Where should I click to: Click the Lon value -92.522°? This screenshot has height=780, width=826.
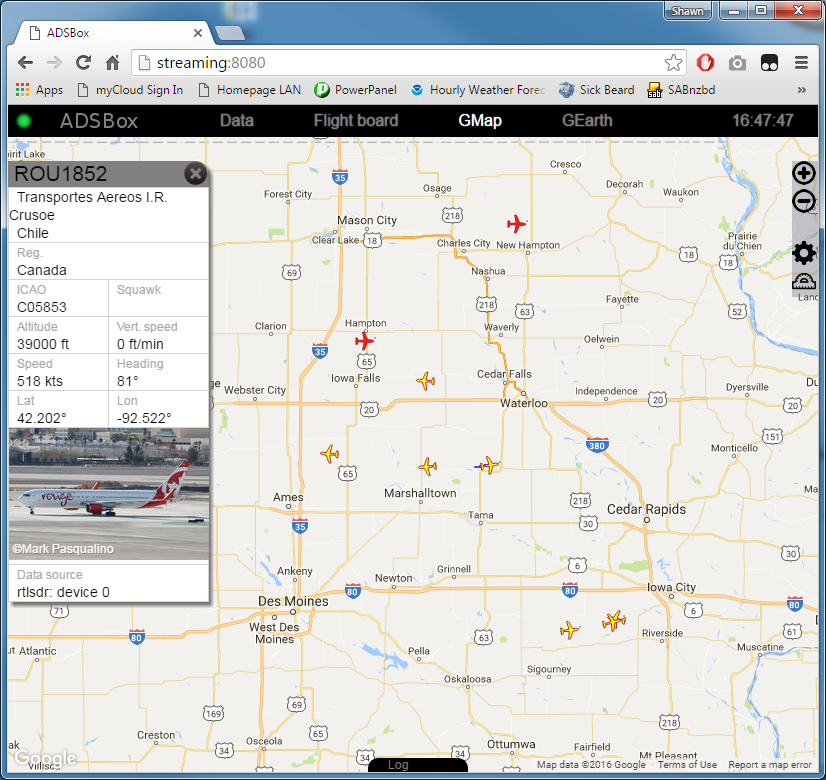point(144,418)
